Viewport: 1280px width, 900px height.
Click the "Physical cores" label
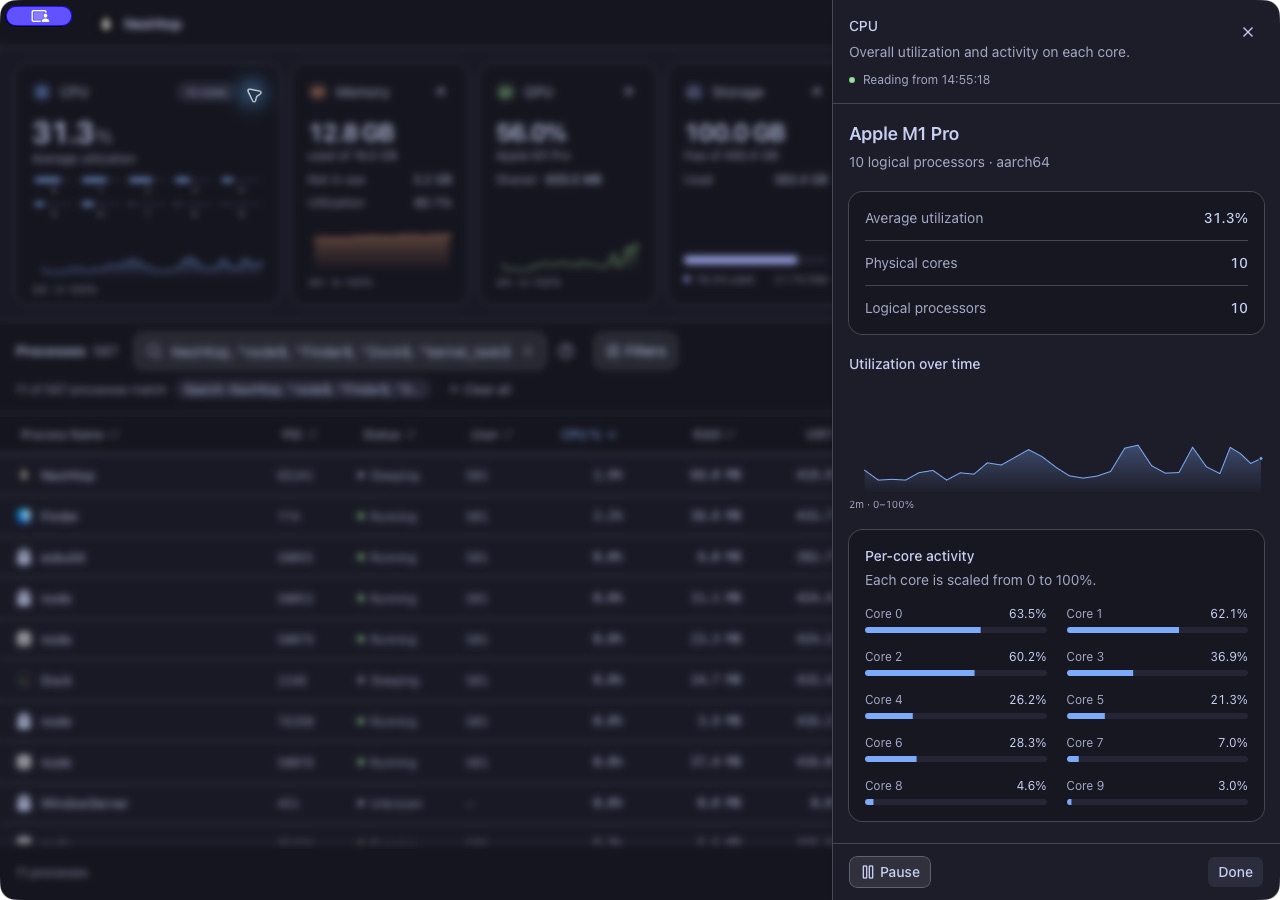tap(911, 263)
